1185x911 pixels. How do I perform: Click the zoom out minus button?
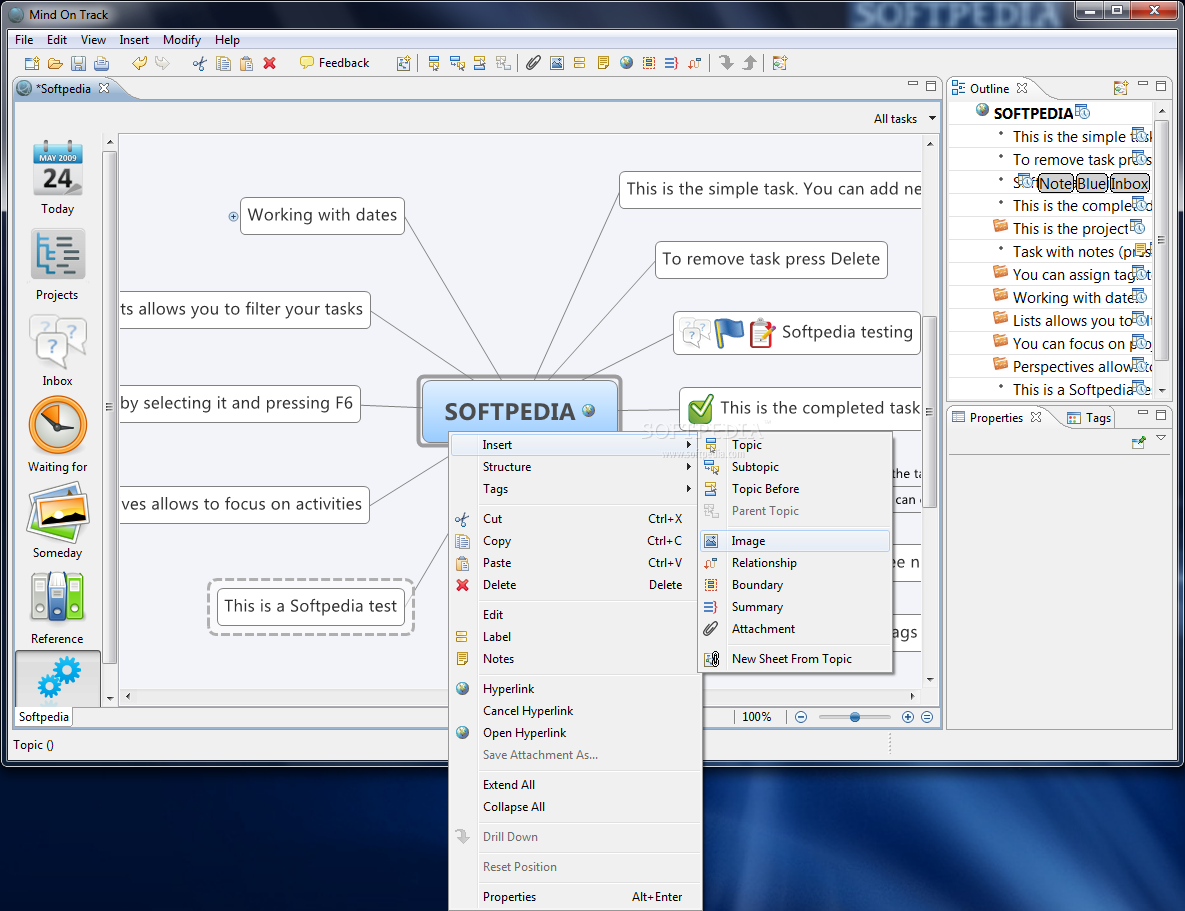pos(801,717)
